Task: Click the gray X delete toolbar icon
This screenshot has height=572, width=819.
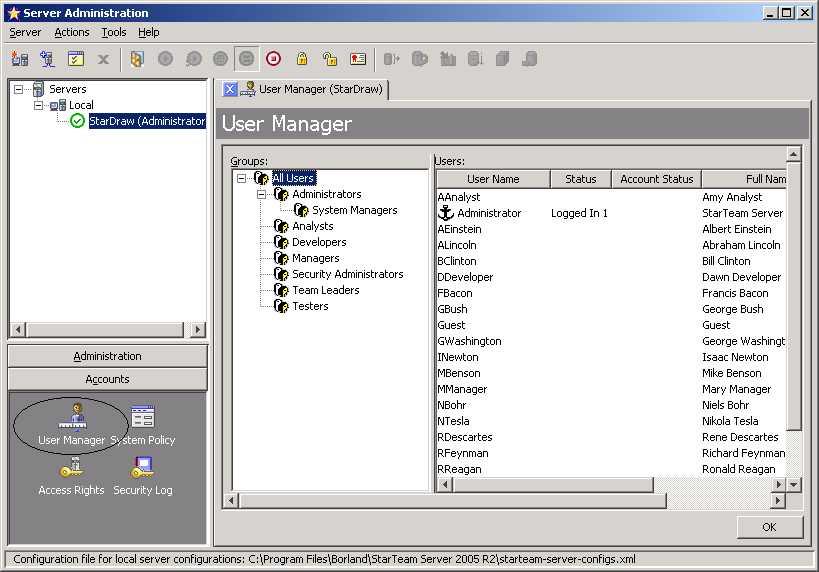Action: tap(103, 60)
